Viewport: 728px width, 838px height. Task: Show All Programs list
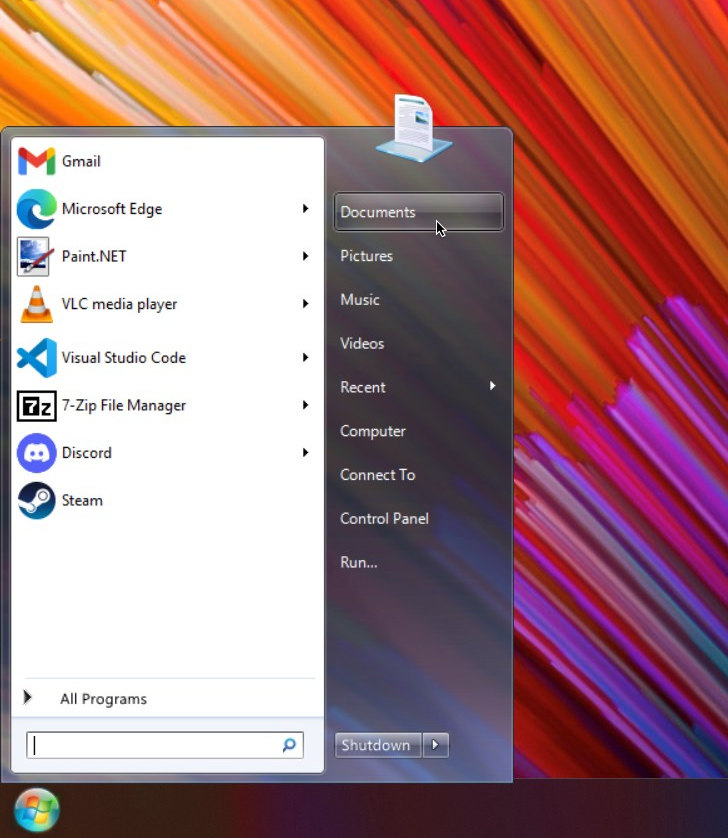pos(103,699)
